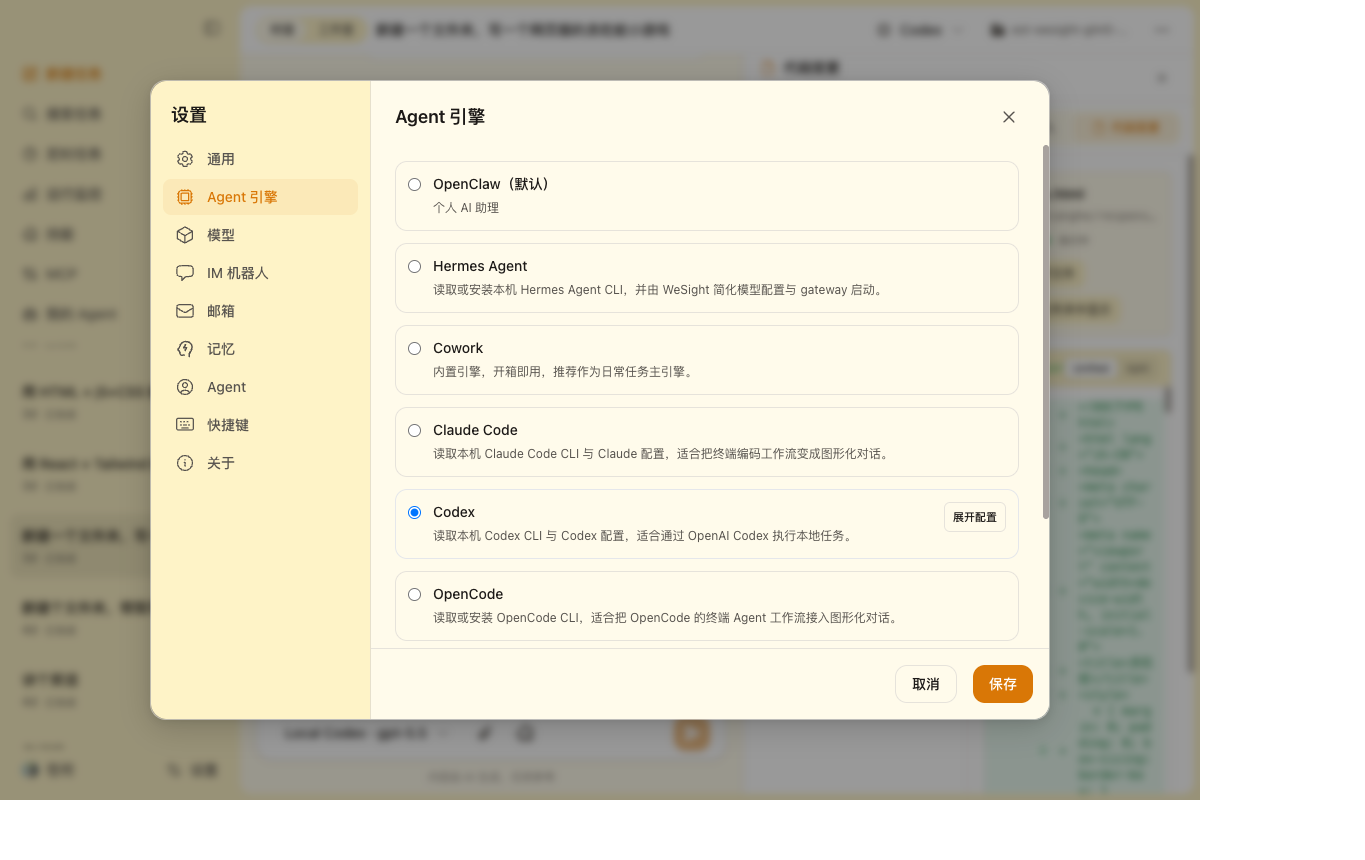Select the Codex radio button
The height and width of the screenshot is (860, 1365).
tap(414, 512)
